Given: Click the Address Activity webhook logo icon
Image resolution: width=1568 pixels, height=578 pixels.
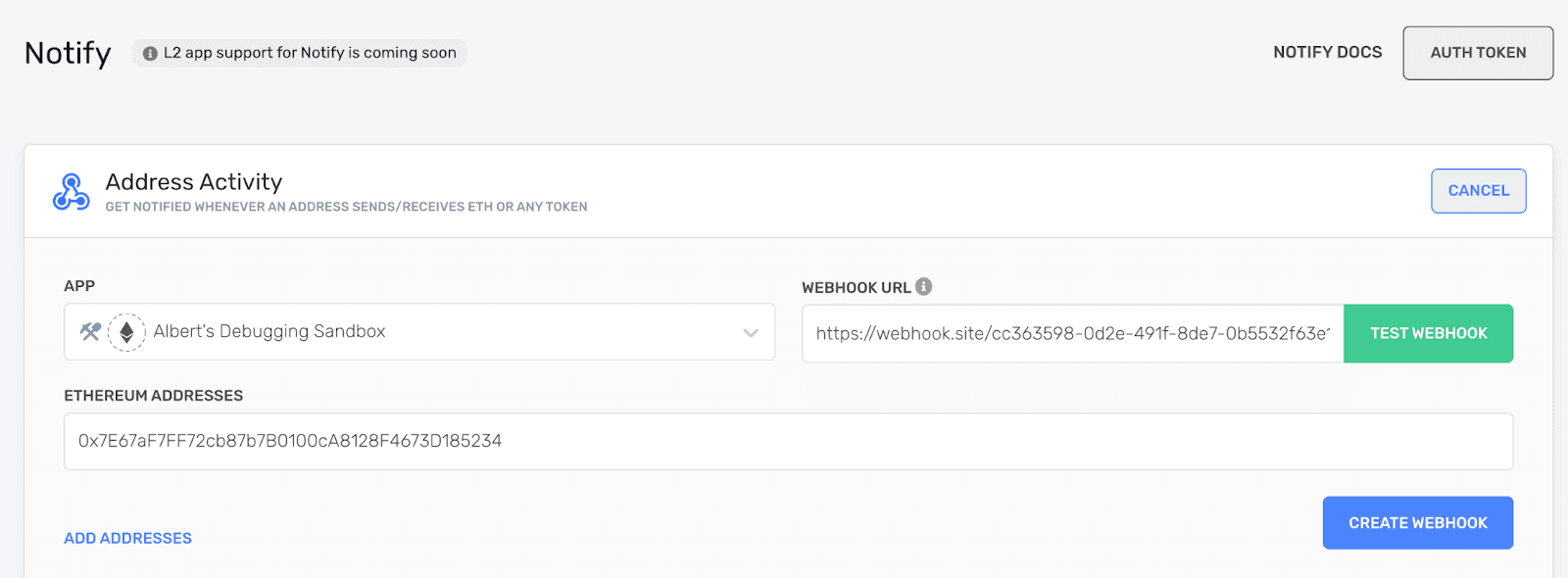Looking at the screenshot, I should (x=72, y=192).
